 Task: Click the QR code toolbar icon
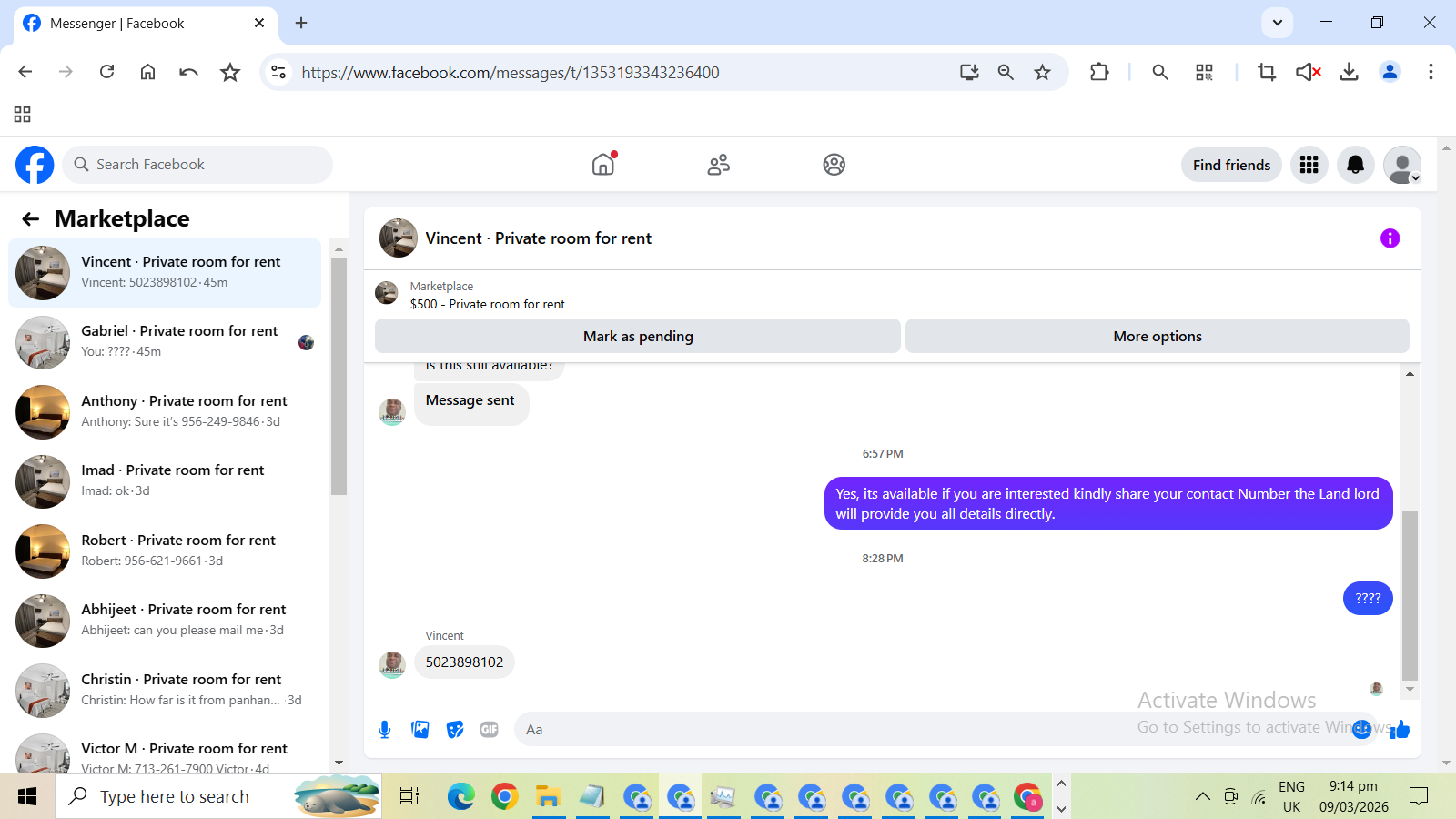(1204, 72)
